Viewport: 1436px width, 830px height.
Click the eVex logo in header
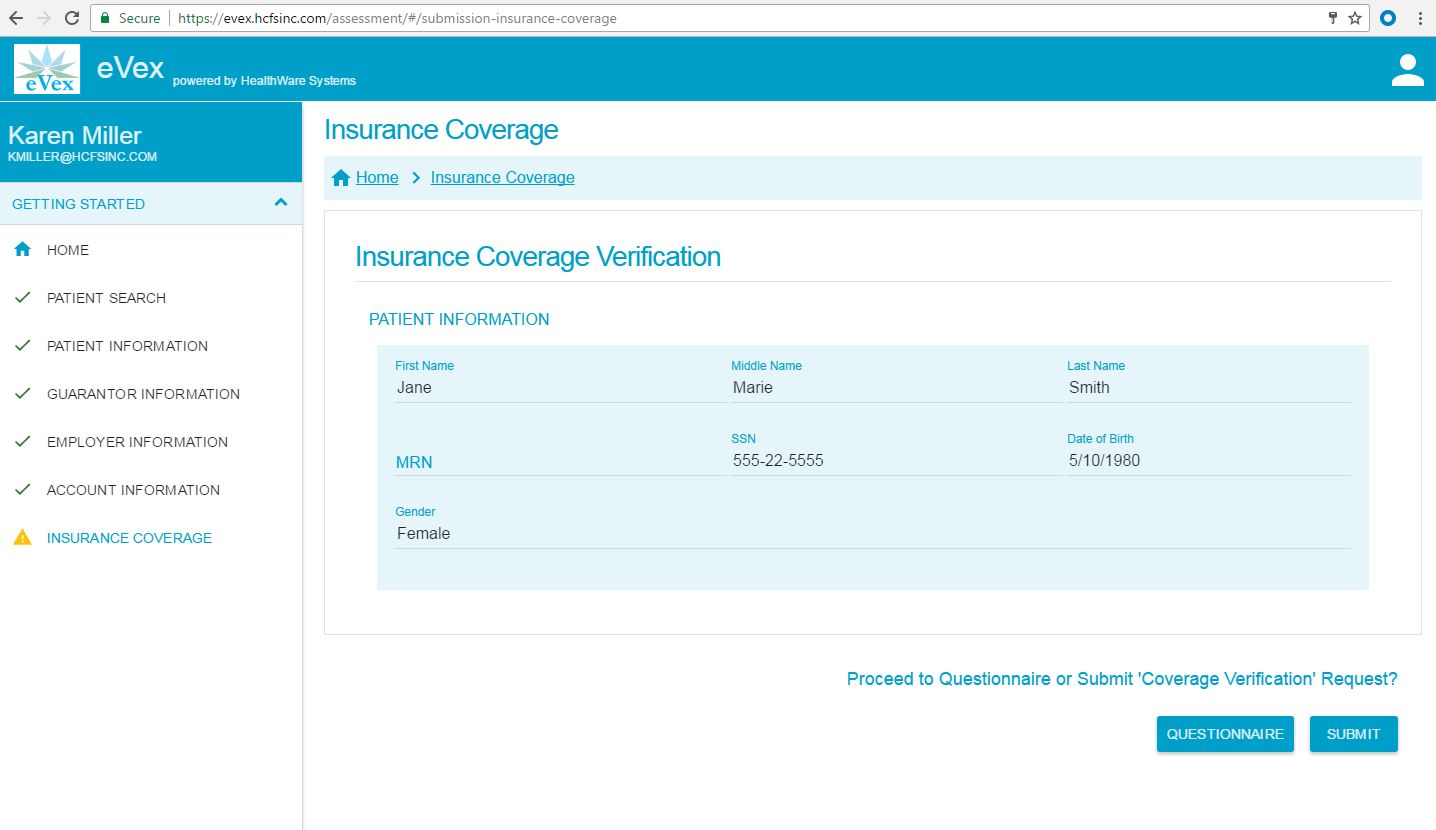[x=47, y=69]
